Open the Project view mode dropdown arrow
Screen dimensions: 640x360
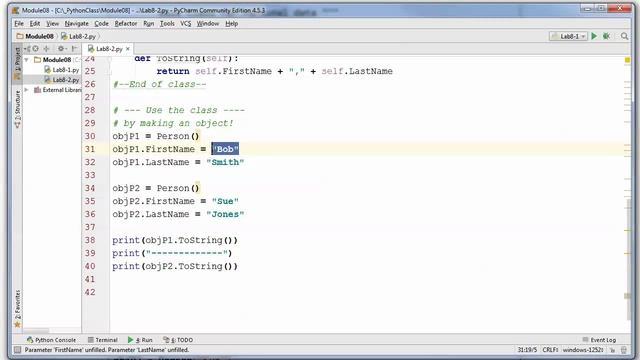click(27, 49)
